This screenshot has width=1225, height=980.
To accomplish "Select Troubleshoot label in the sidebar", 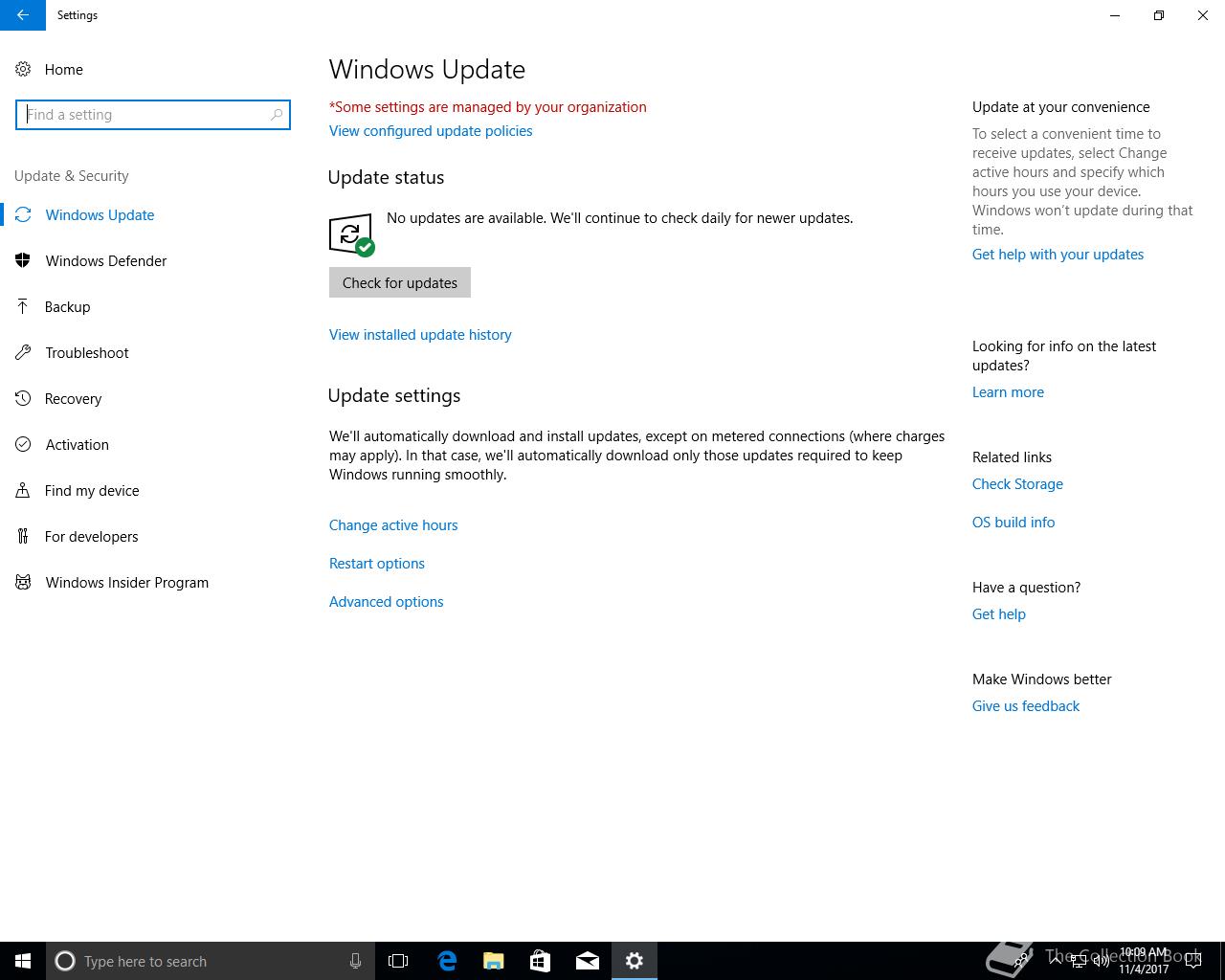I will pos(87,353).
